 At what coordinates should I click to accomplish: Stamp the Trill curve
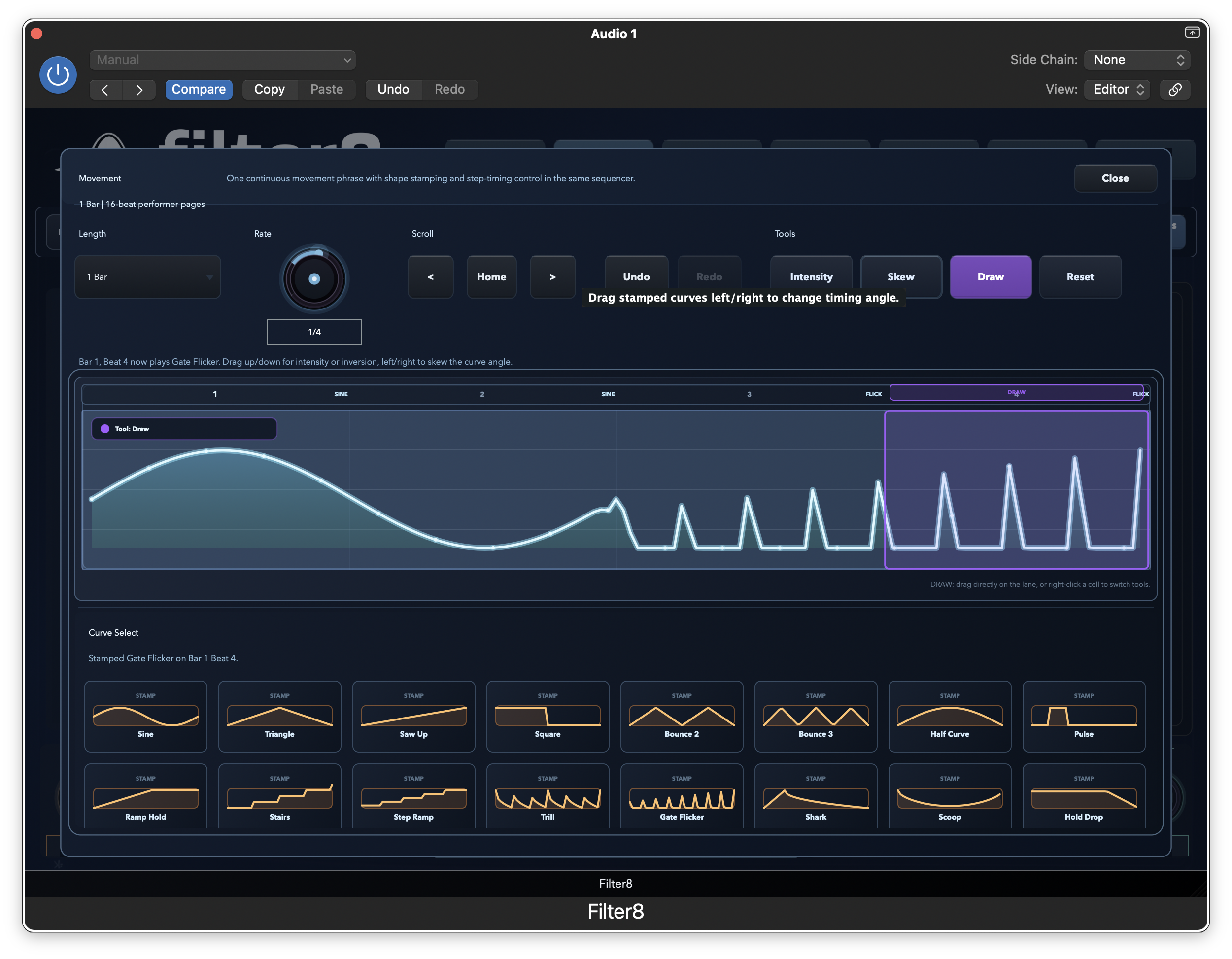coord(548,796)
